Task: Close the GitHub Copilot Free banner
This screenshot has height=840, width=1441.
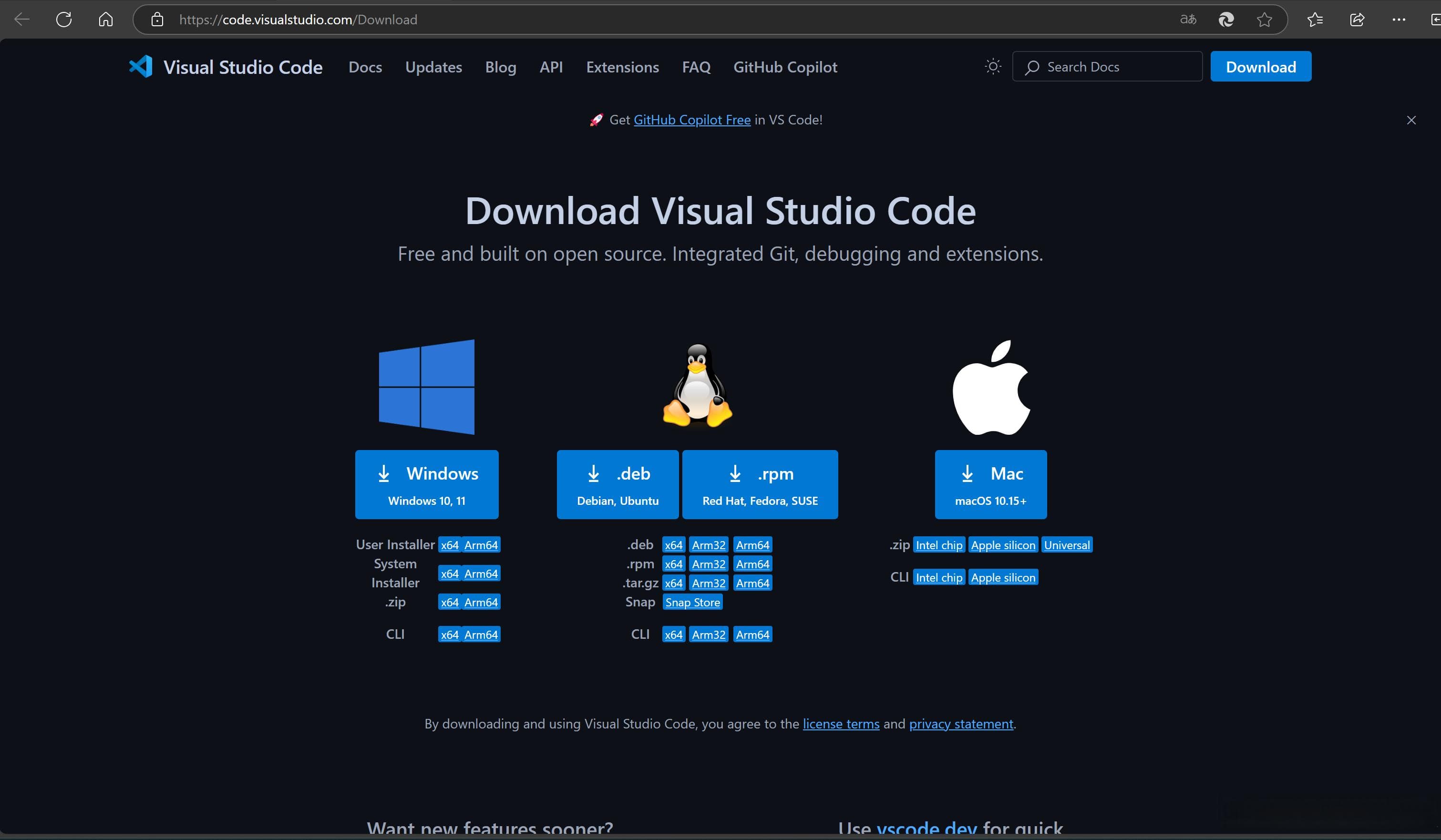Action: [1411, 120]
